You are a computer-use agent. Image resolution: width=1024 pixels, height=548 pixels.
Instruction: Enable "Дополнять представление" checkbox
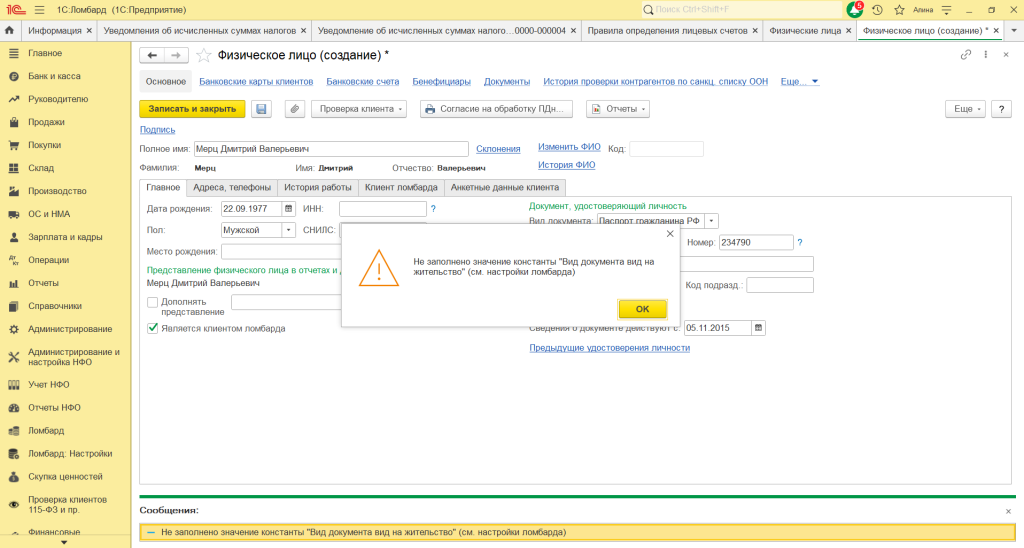(153, 302)
